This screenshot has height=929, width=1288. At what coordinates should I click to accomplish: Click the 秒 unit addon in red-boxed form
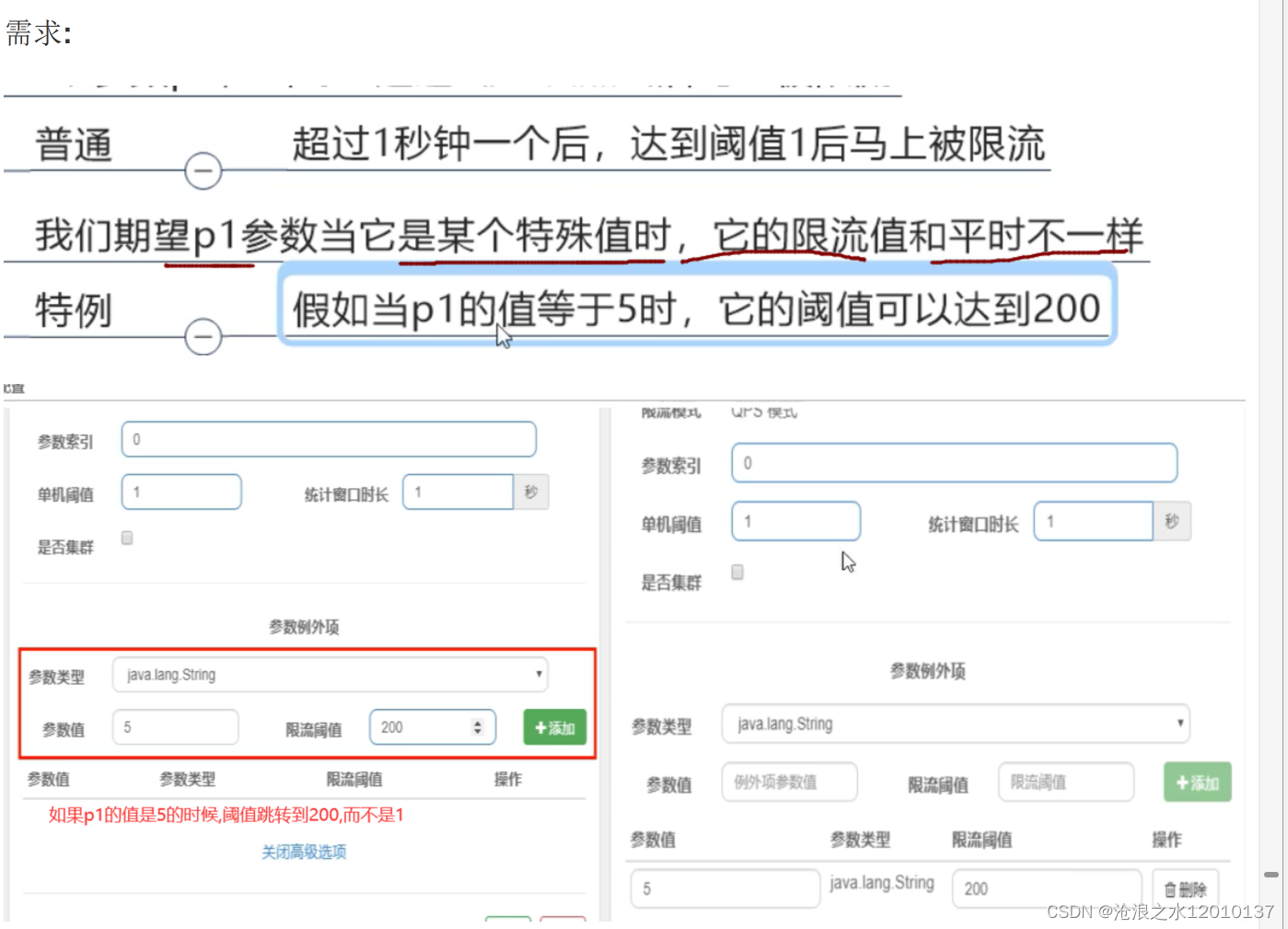click(x=531, y=492)
